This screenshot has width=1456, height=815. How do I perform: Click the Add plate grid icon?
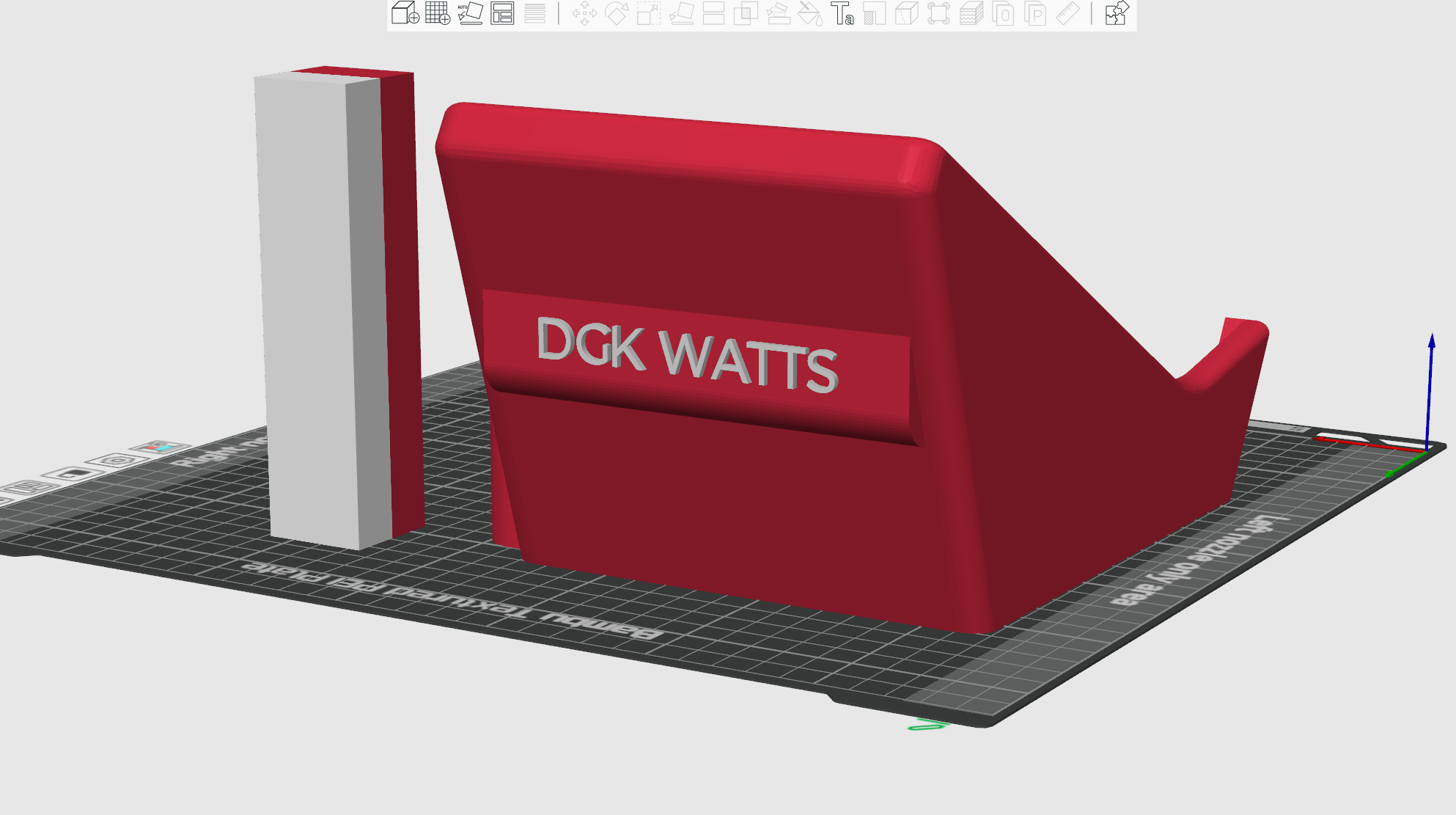pyautogui.click(x=438, y=13)
